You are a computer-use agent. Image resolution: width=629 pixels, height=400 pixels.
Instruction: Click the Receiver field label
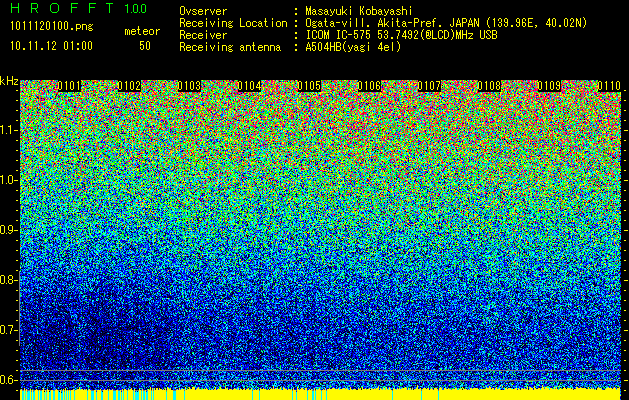coord(203,35)
